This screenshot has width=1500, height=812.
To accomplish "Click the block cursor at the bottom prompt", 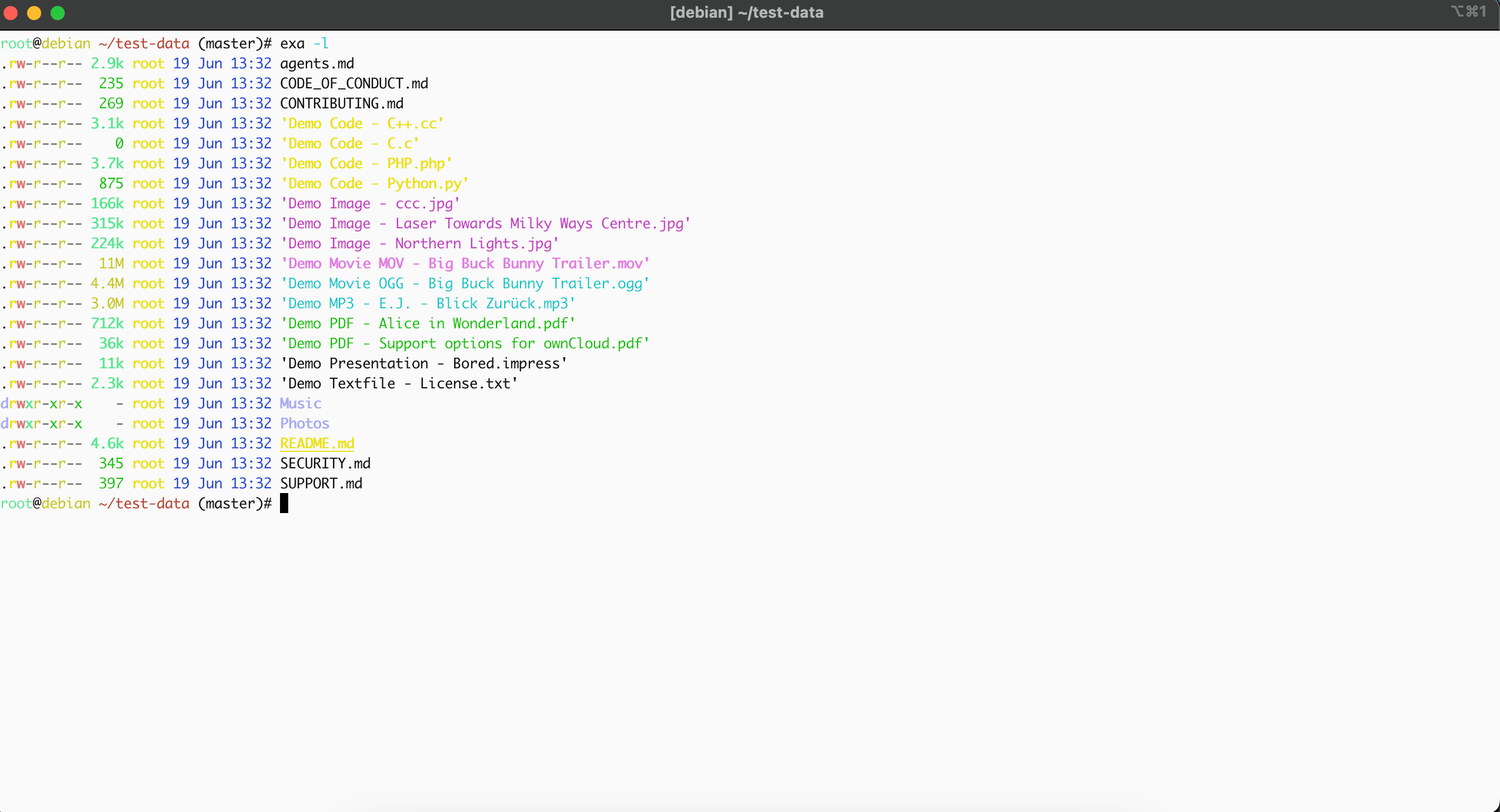I will tap(284, 503).
